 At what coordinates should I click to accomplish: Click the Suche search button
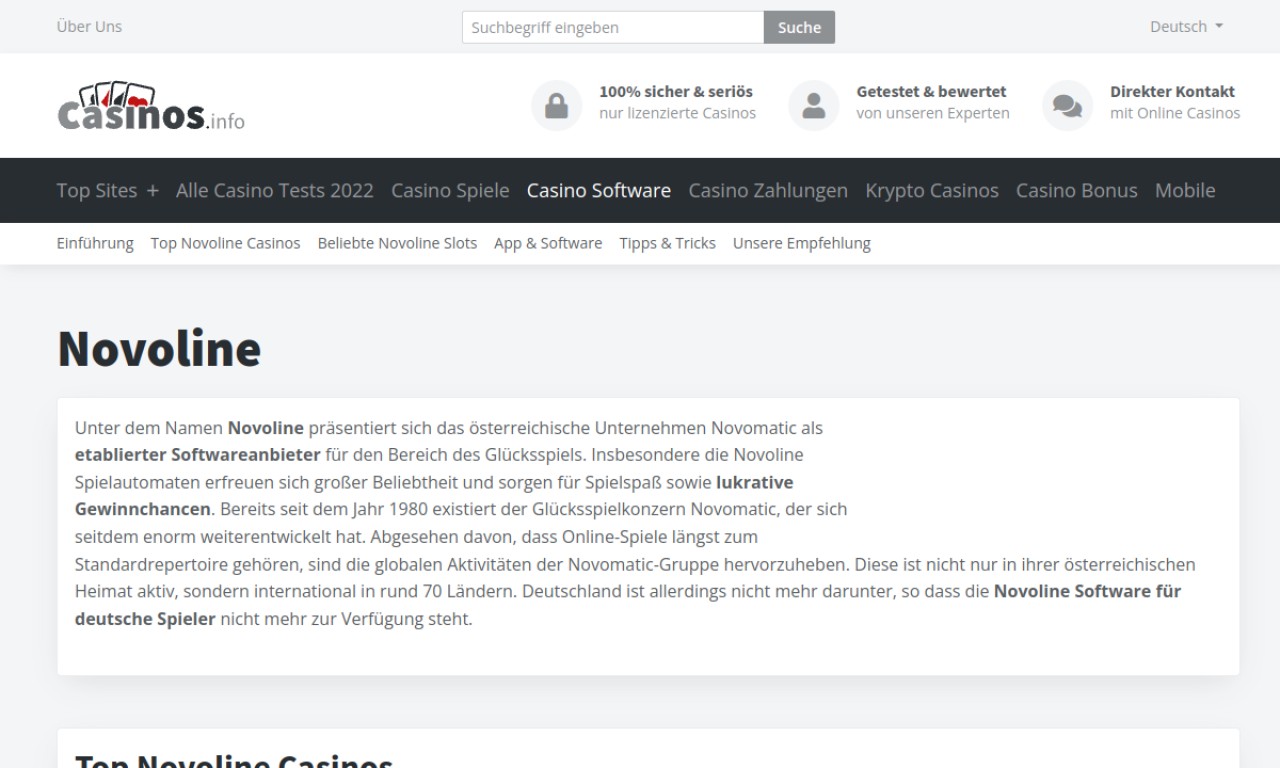pyautogui.click(x=799, y=28)
